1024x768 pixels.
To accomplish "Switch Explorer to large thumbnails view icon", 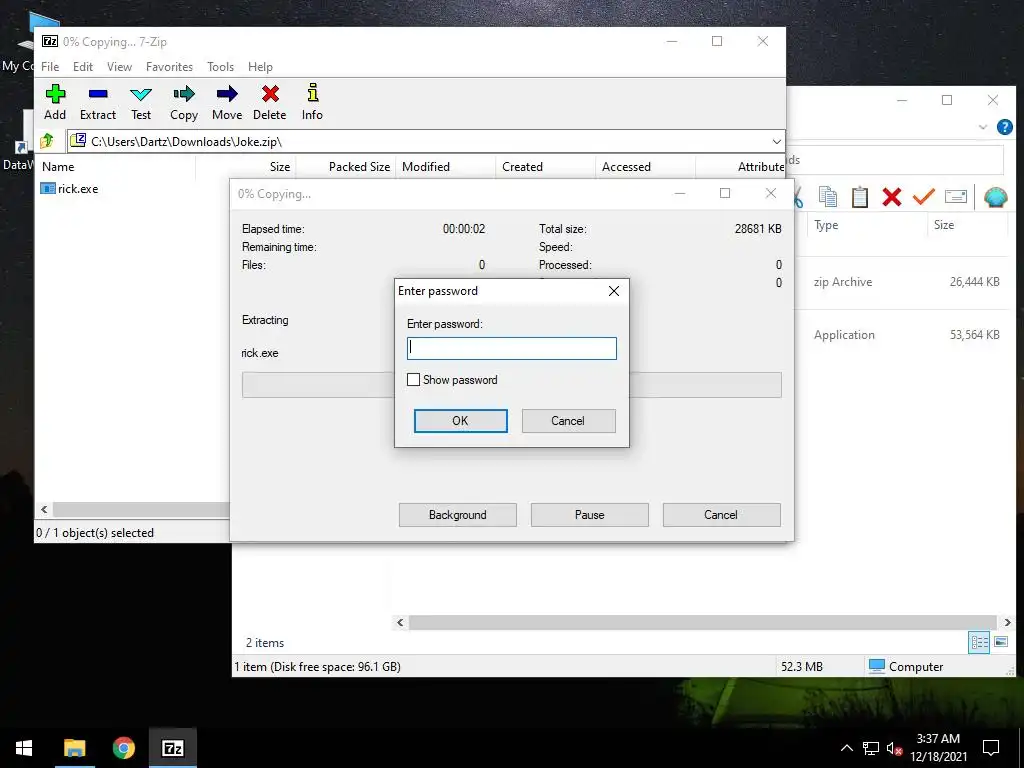I will pos(1000,642).
